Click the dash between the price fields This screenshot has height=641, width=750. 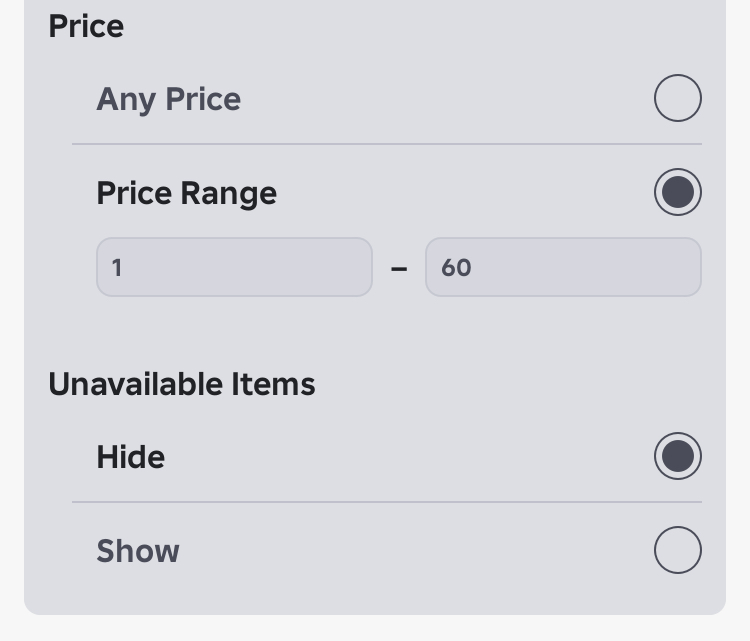(x=399, y=268)
